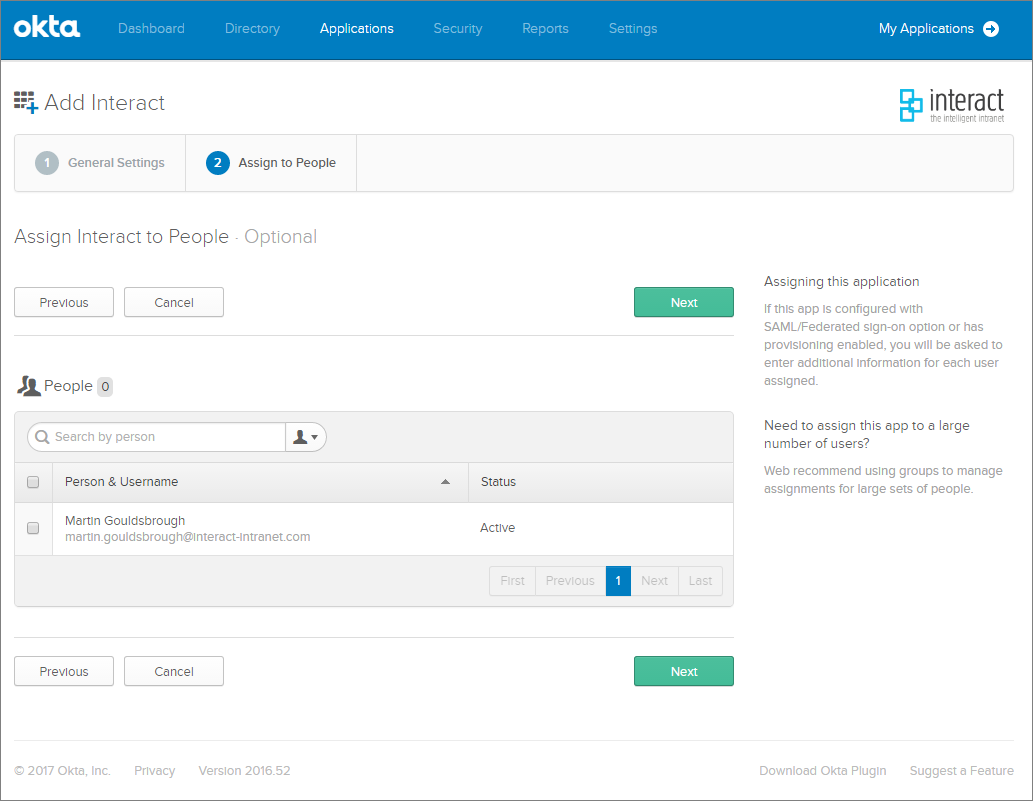Click the step 2 circle icon

point(217,163)
